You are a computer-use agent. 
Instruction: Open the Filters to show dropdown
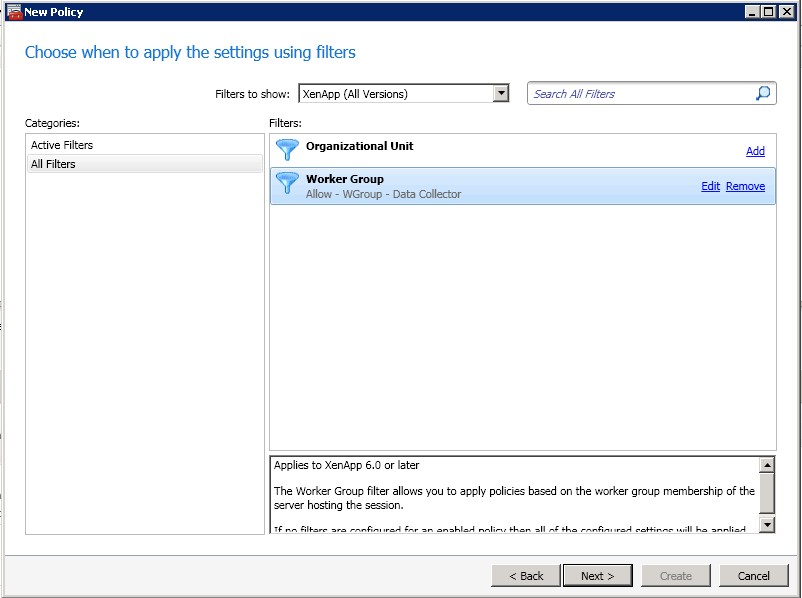(x=501, y=94)
